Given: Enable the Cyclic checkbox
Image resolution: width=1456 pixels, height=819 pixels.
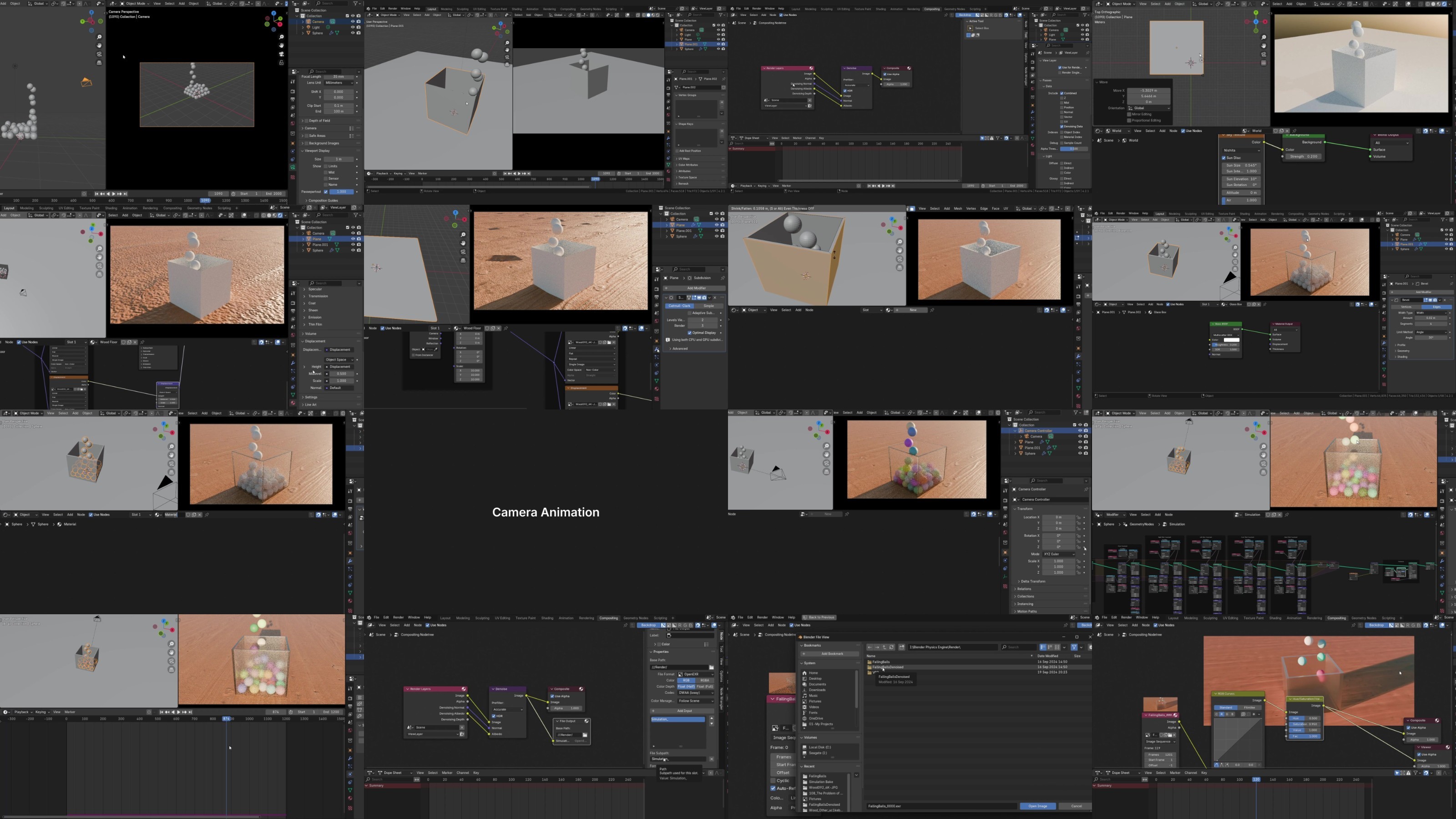Looking at the screenshot, I should (773, 781).
